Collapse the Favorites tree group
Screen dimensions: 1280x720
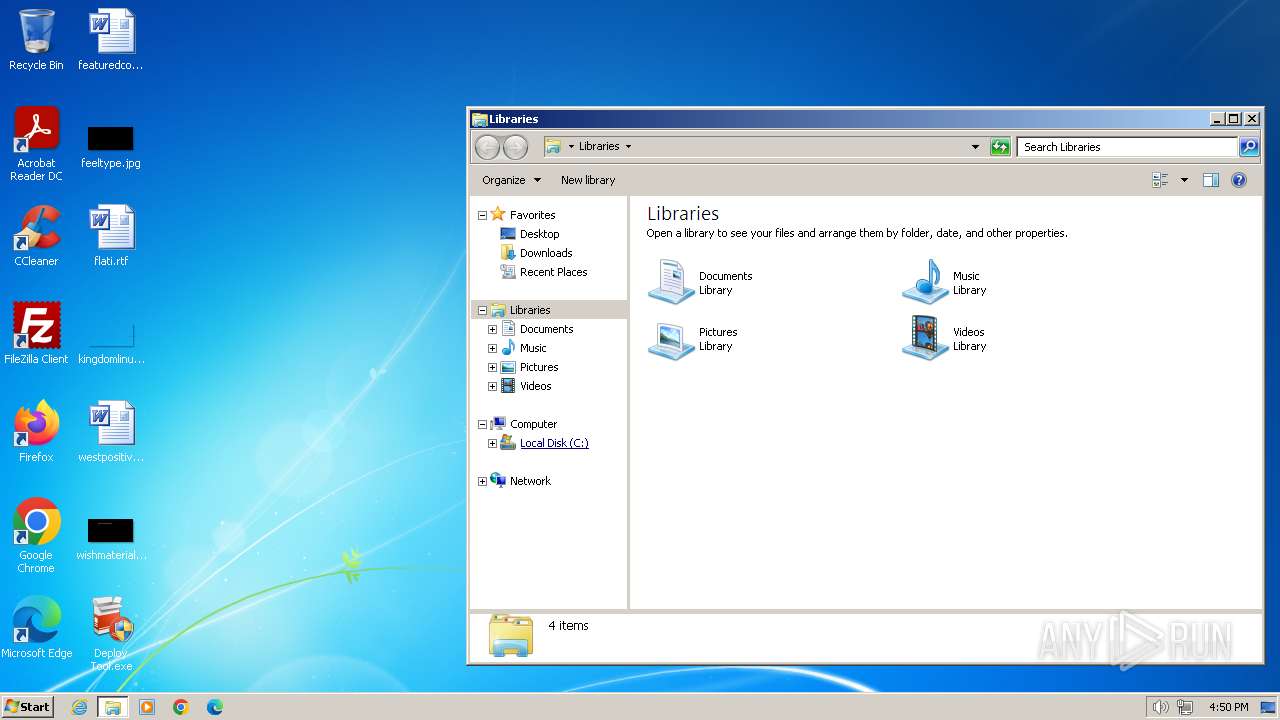482,215
